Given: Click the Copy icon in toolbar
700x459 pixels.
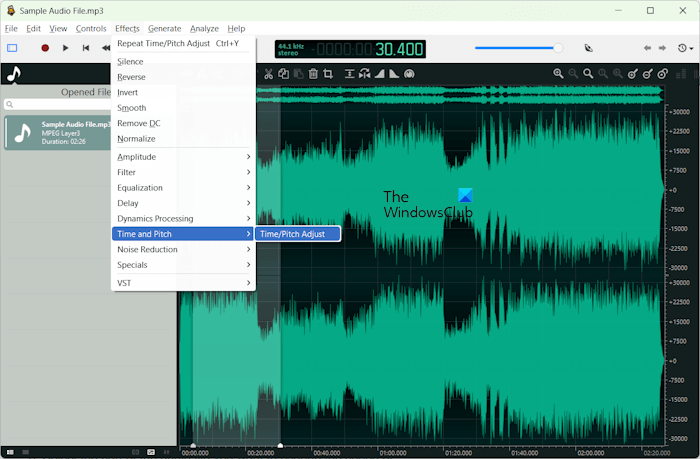Looking at the screenshot, I should 284,74.
